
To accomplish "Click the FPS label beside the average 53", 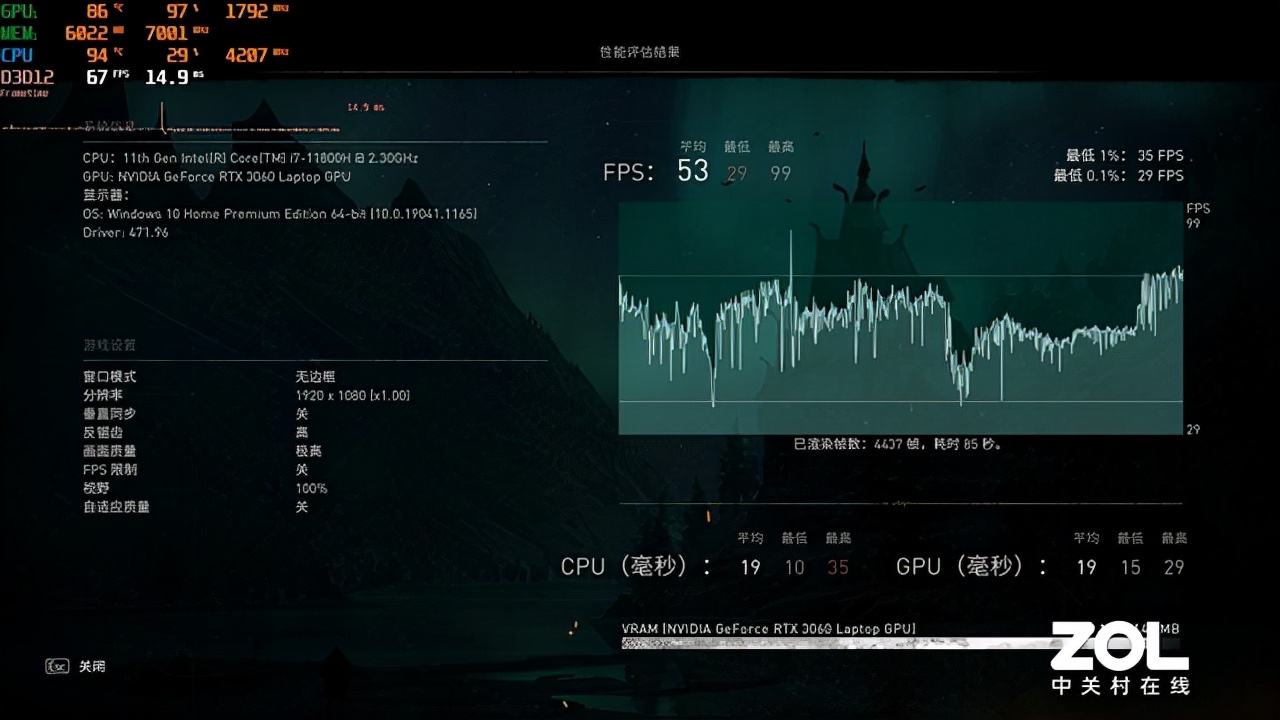I will coord(628,171).
